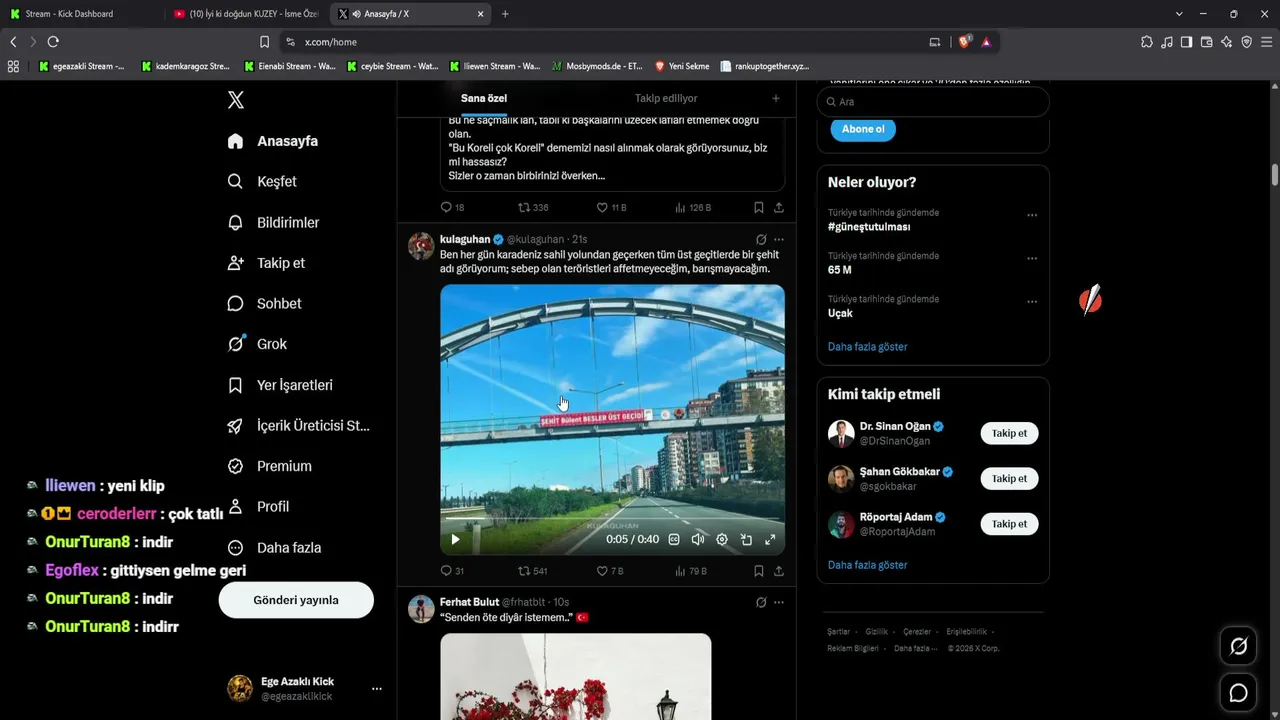Click the Abone ol button
Image resolution: width=1280 pixels, height=720 pixels.
point(863,129)
